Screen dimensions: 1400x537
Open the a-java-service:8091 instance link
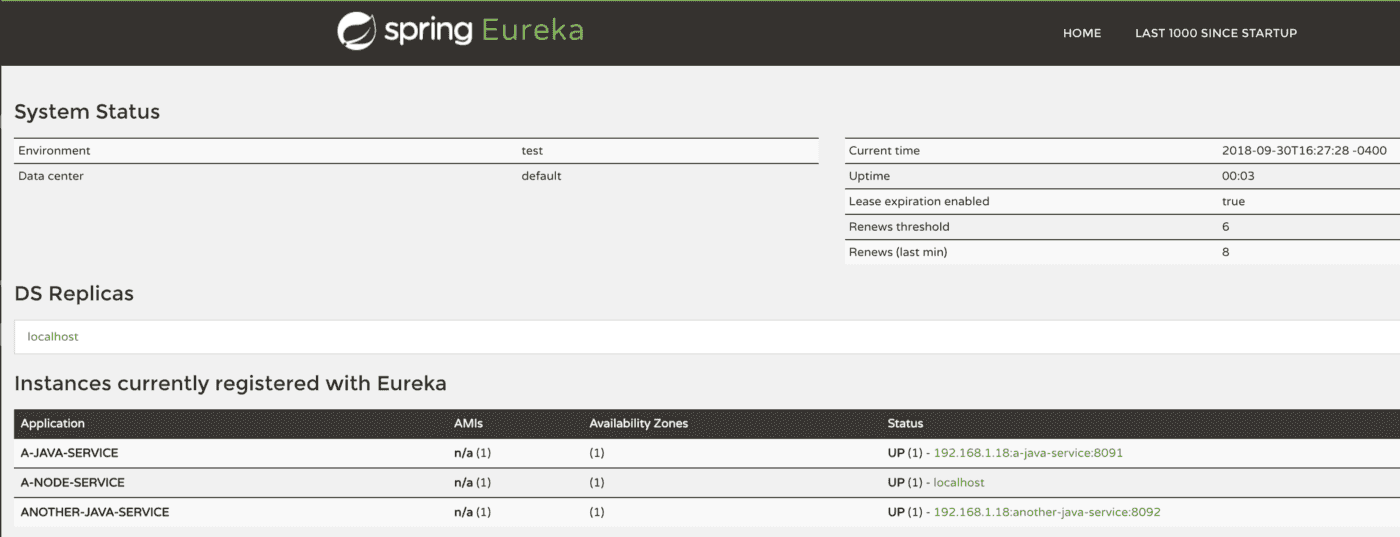[1028, 453]
